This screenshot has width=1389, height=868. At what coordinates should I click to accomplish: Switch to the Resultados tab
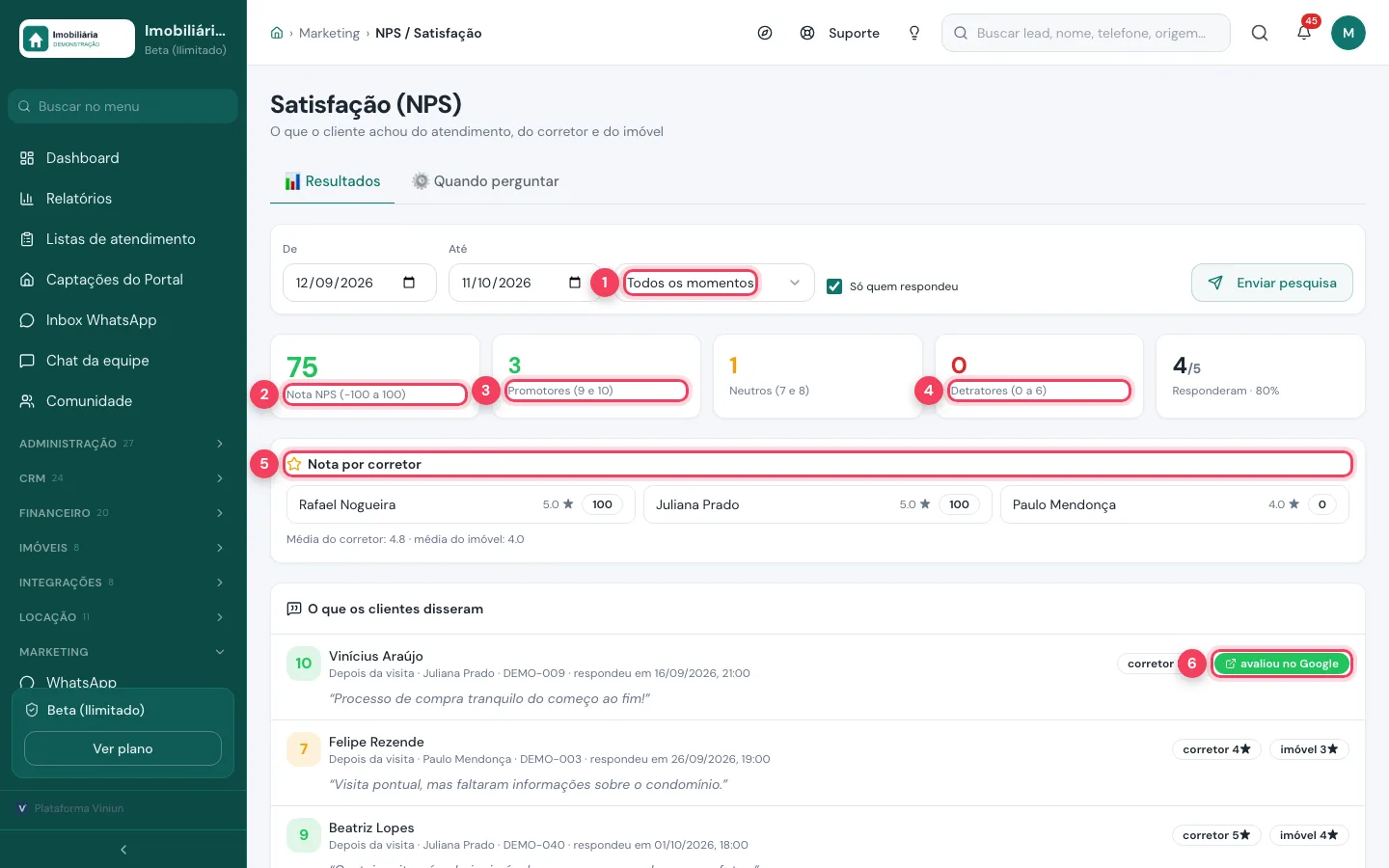coord(332,181)
